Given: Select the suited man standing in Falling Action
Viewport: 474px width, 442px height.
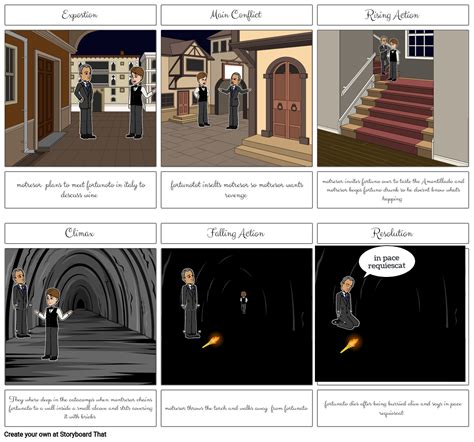Looking at the screenshot, I should pyautogui.click(x=190, y=303).
